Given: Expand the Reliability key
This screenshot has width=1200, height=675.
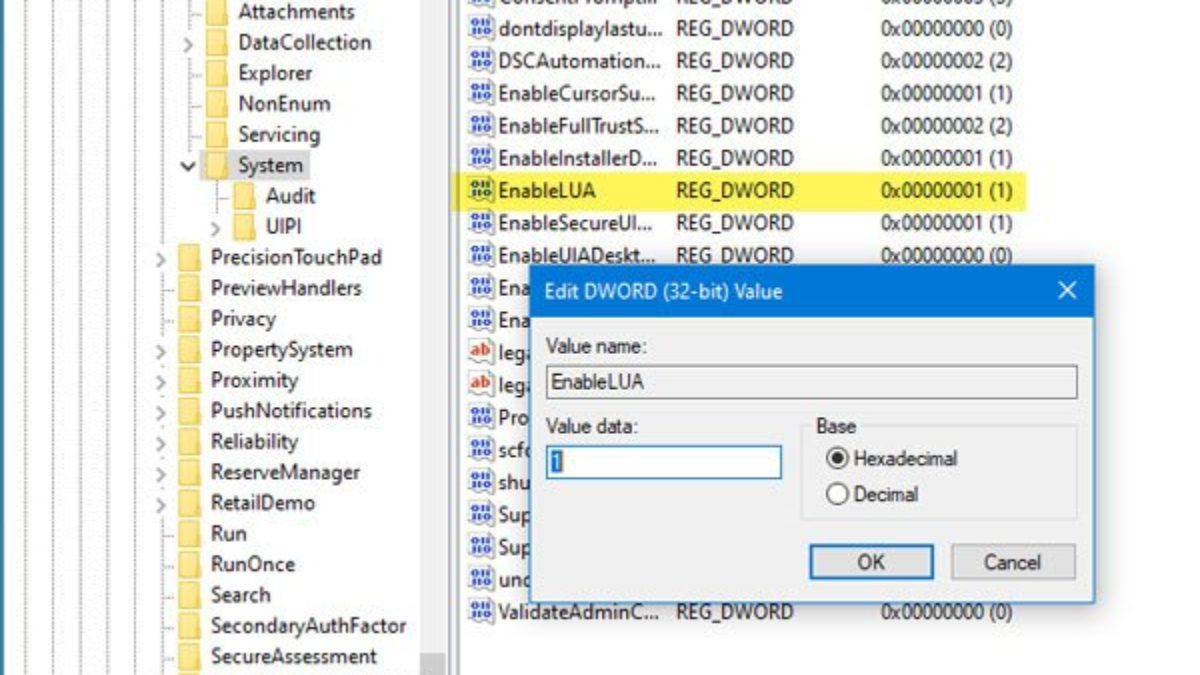Looking at the screenshot, I should pos(161,443).
